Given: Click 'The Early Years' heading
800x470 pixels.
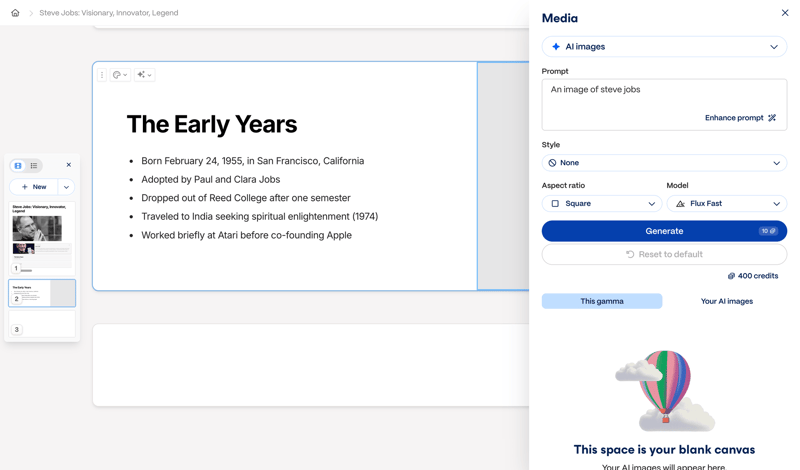Looking at the screenshot, I should click(212, 124).
